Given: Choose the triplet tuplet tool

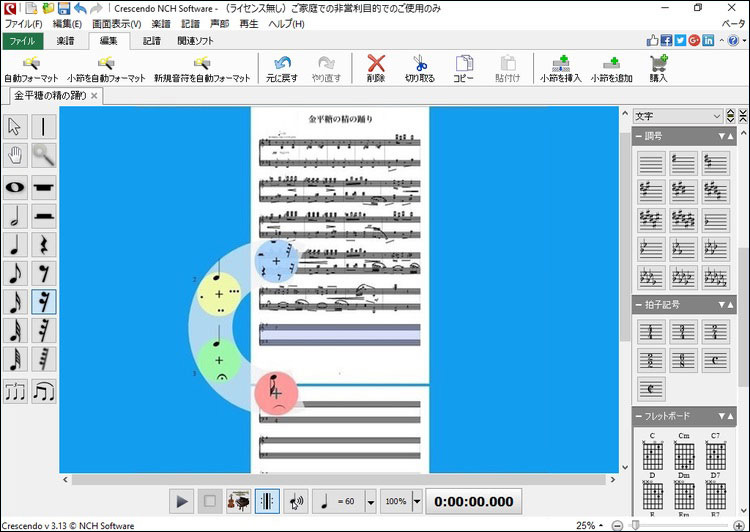Looking at the screenshot, I should point(15,391).
